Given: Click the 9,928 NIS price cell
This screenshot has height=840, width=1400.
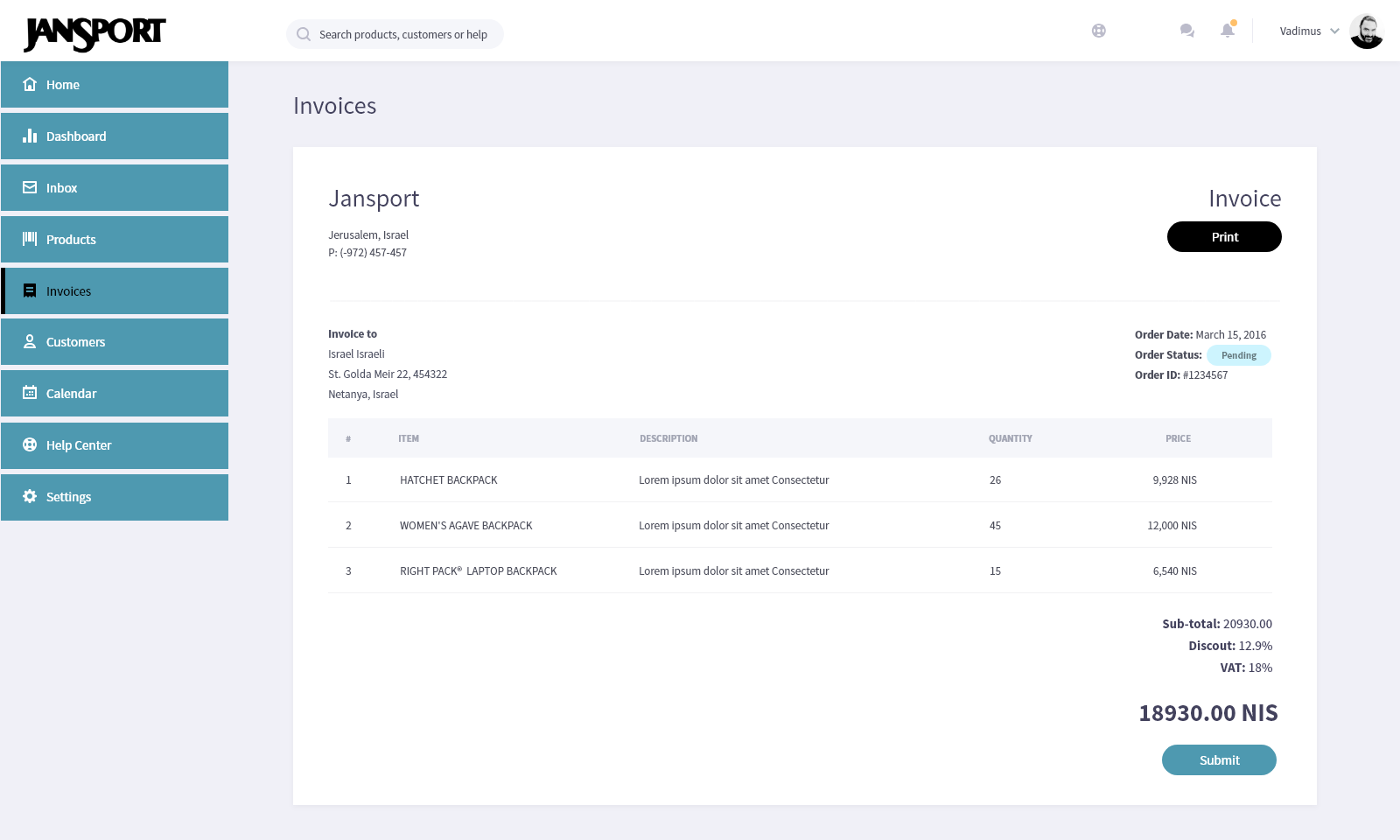Looking at the screenshot, I should click(x=1175, y=479).
